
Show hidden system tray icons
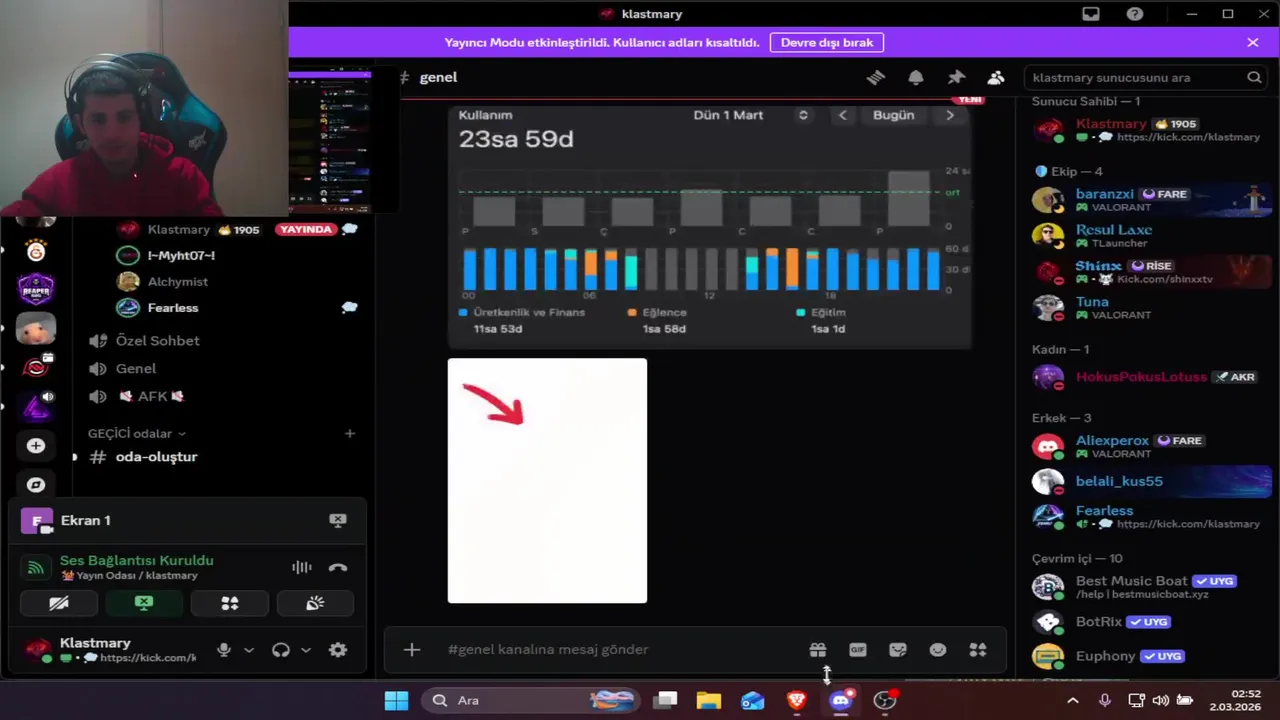(x=1073, y=700)
